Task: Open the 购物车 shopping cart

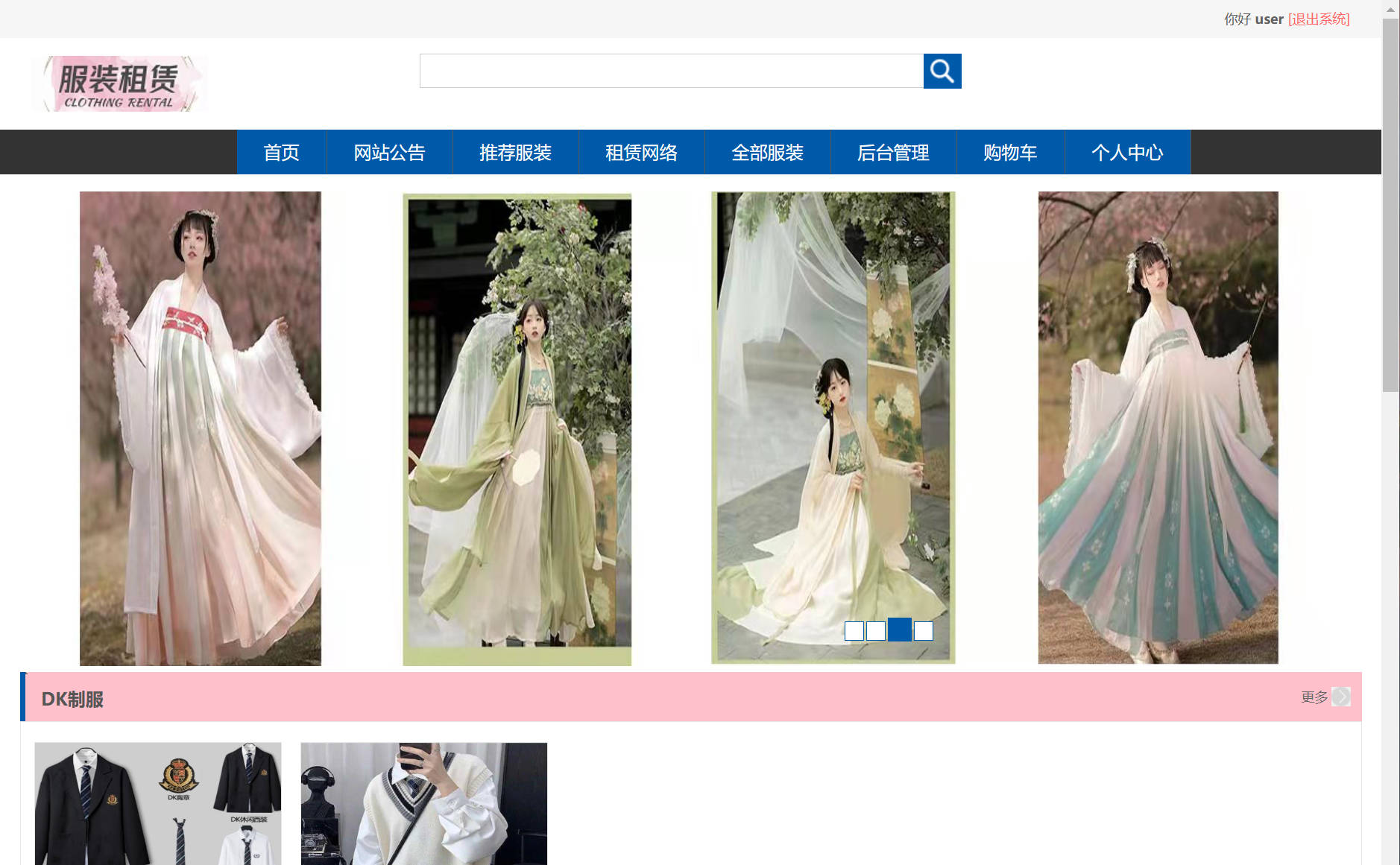Action: pos(1009,152)
